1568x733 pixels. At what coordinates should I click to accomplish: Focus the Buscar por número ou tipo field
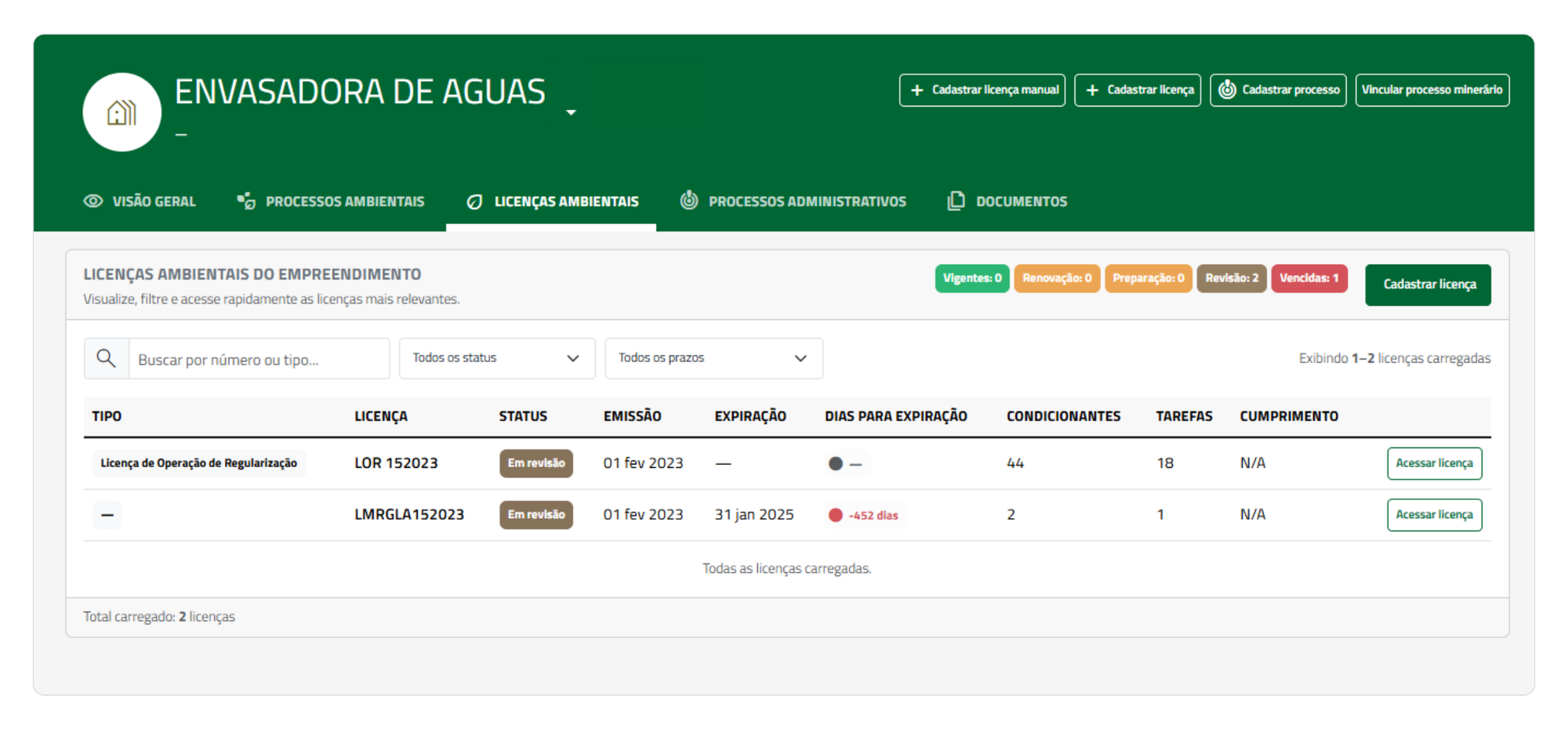[x=260, y=358]
